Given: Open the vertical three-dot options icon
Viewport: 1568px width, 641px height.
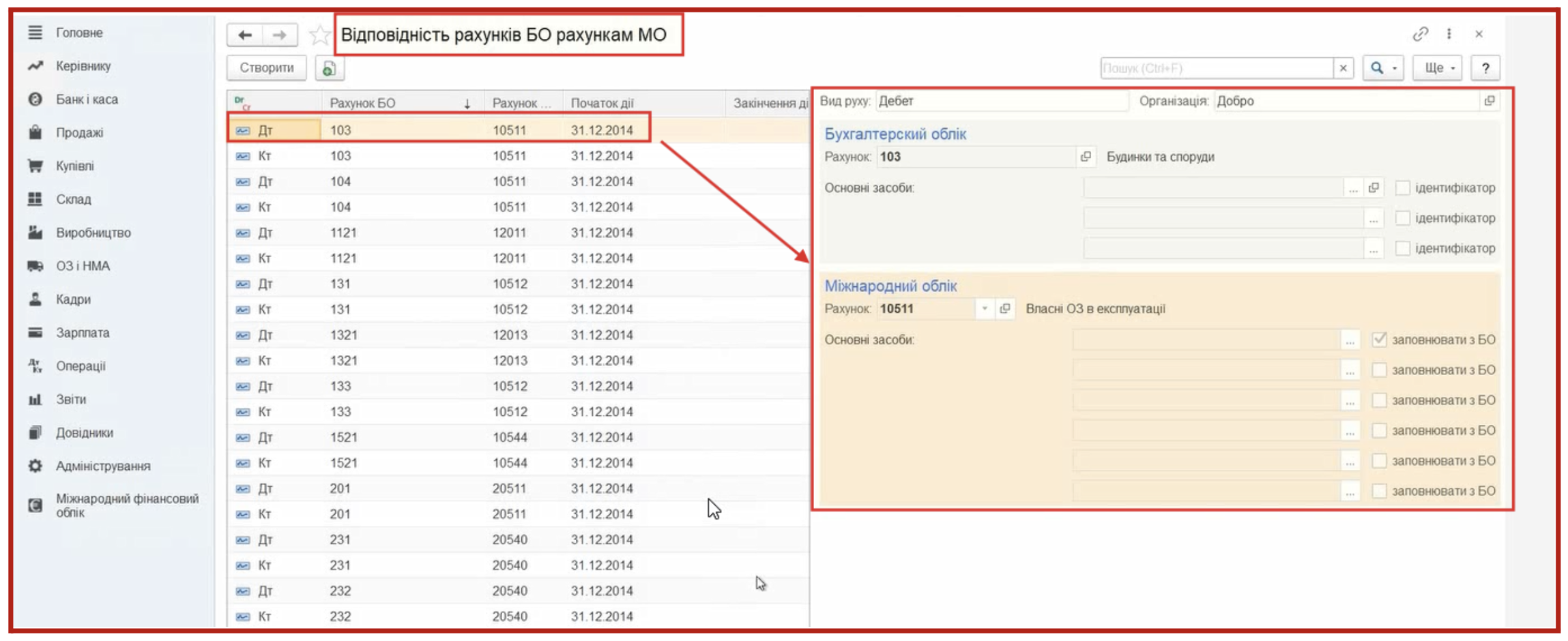Looking at the screenshot, I should pos(1449,33).
